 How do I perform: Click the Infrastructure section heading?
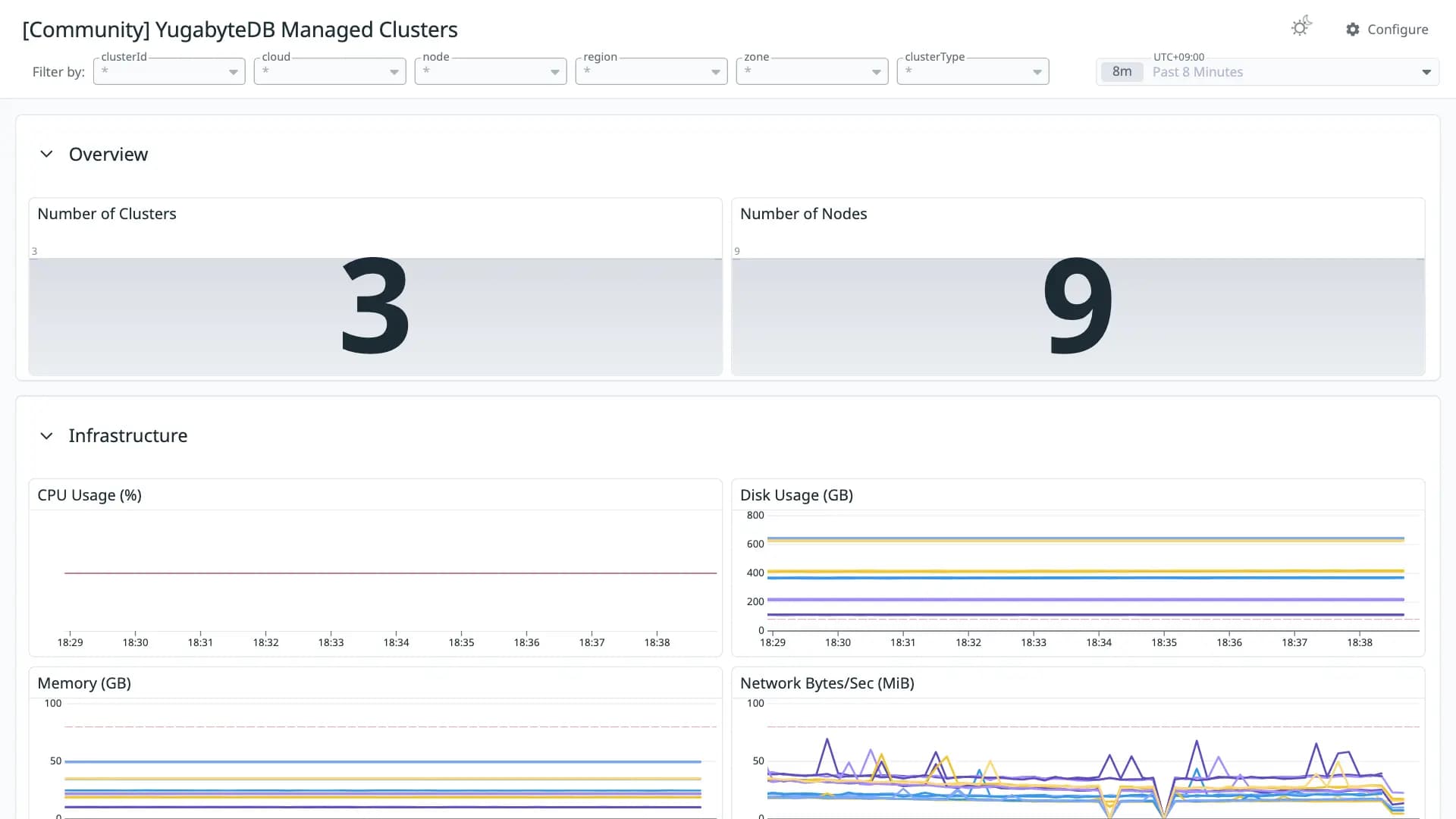coord(128,435)
